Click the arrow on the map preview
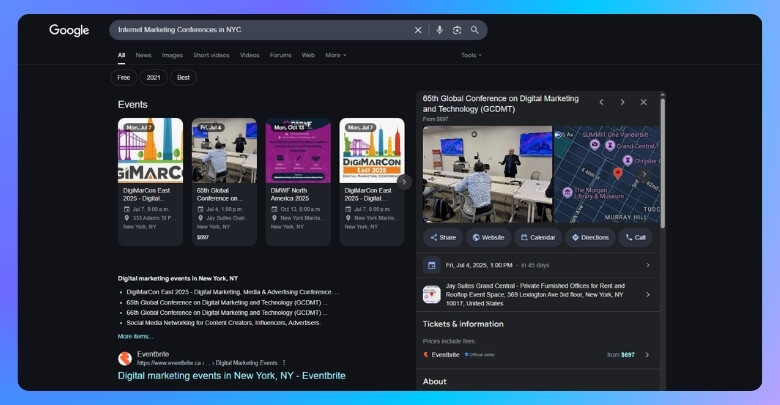The image size is (780, 405). click(644, 174)
